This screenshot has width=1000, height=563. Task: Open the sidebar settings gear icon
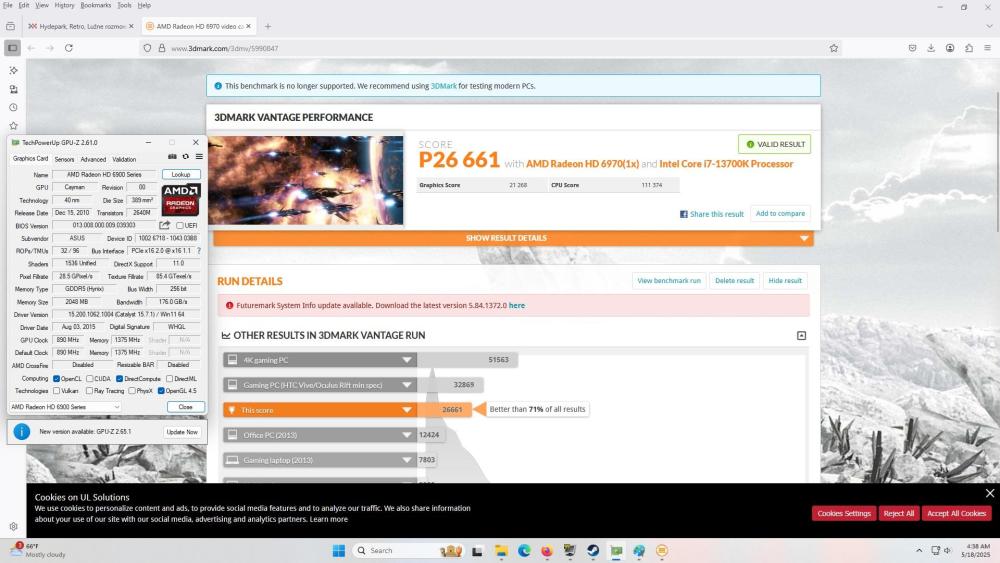tap(13, 527)
